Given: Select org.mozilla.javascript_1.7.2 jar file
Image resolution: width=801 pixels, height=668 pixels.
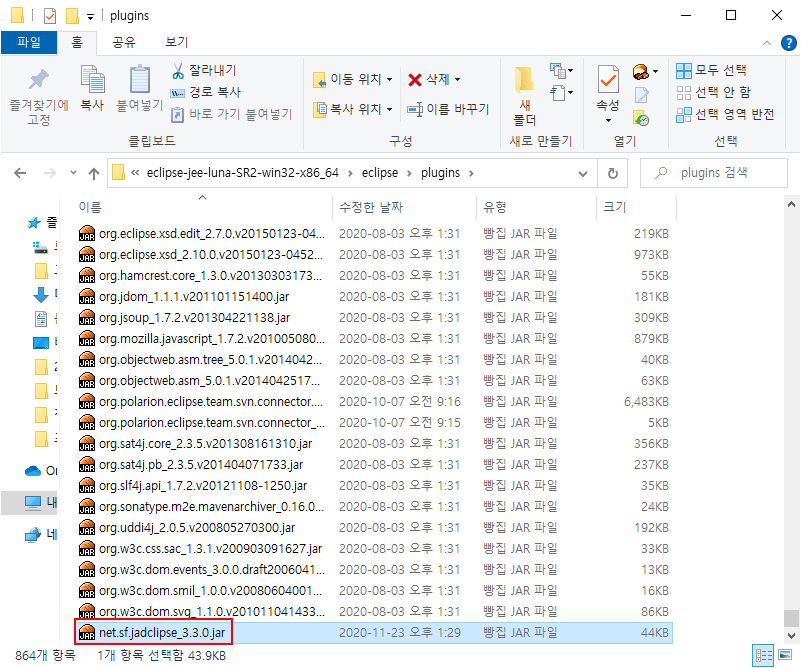Looking at the screenshot, I should click(375, 339).
